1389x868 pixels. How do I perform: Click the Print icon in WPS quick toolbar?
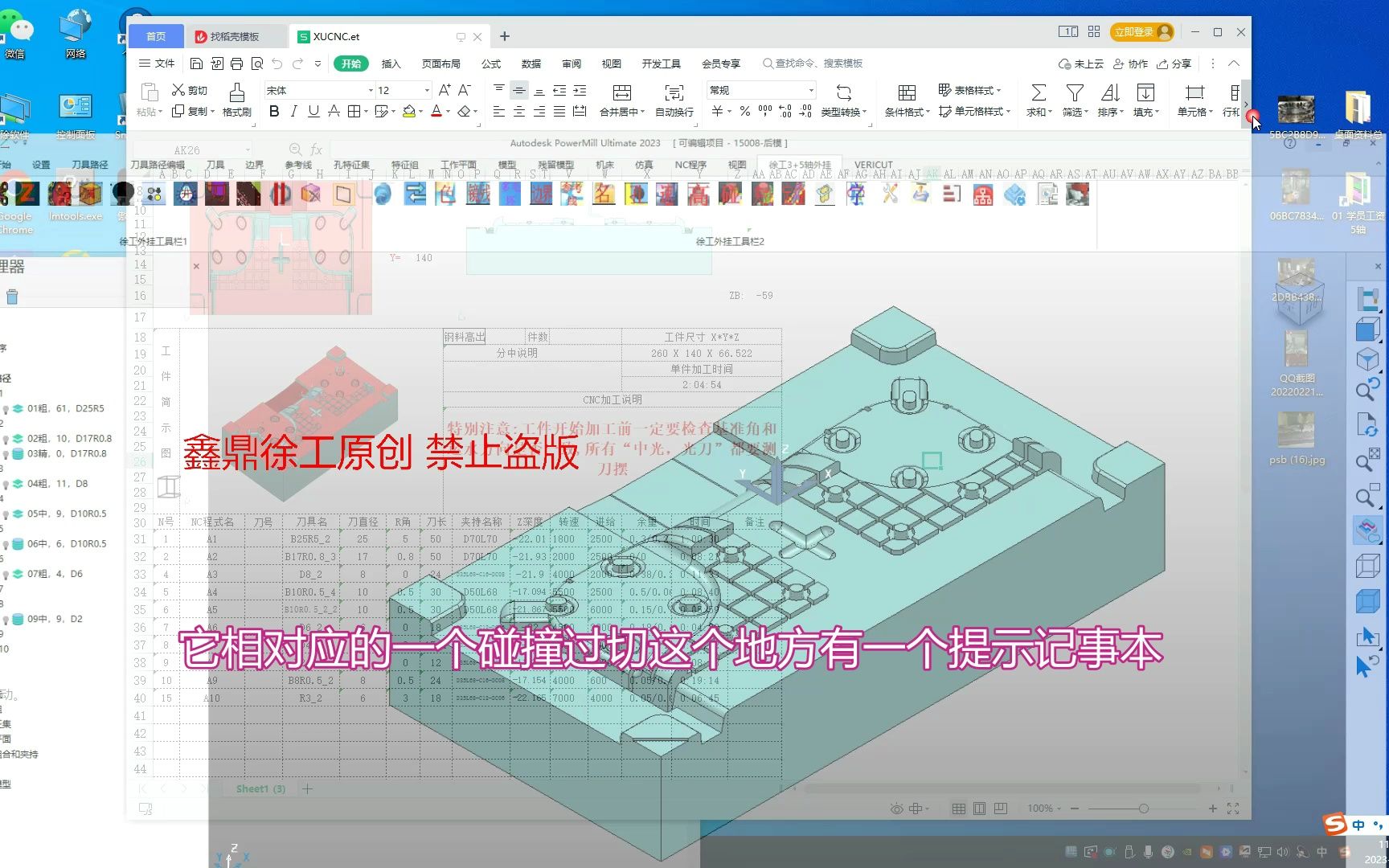[236, 63]
